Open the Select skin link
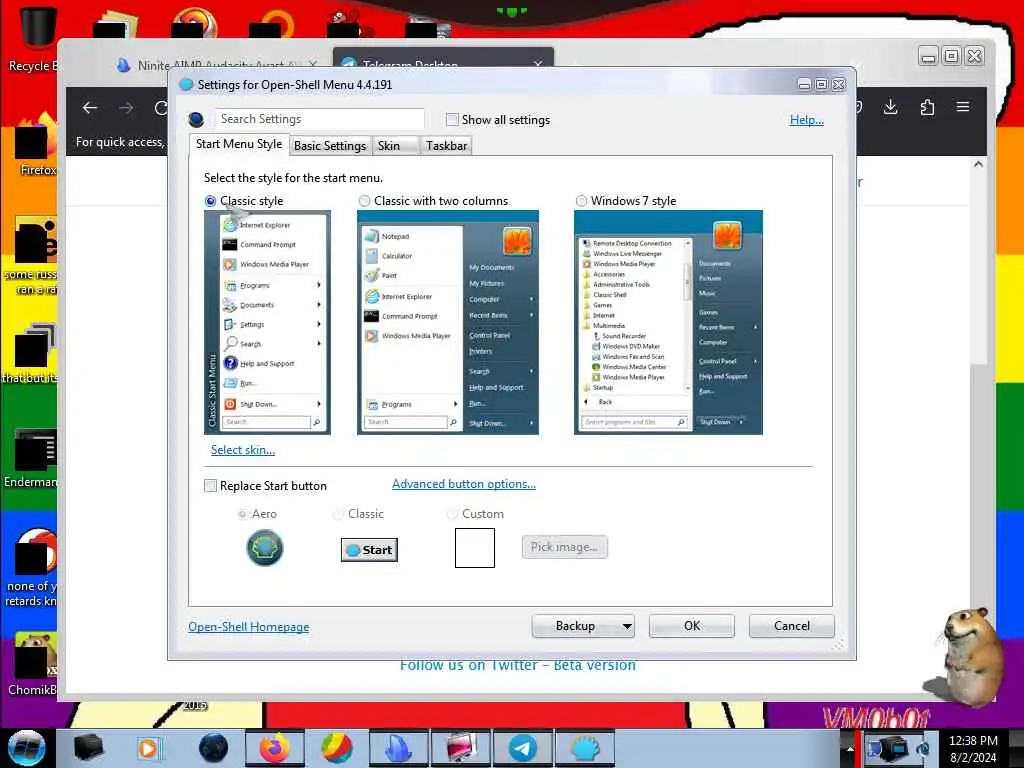This screenshot has height=768, width=1024. 243,450
